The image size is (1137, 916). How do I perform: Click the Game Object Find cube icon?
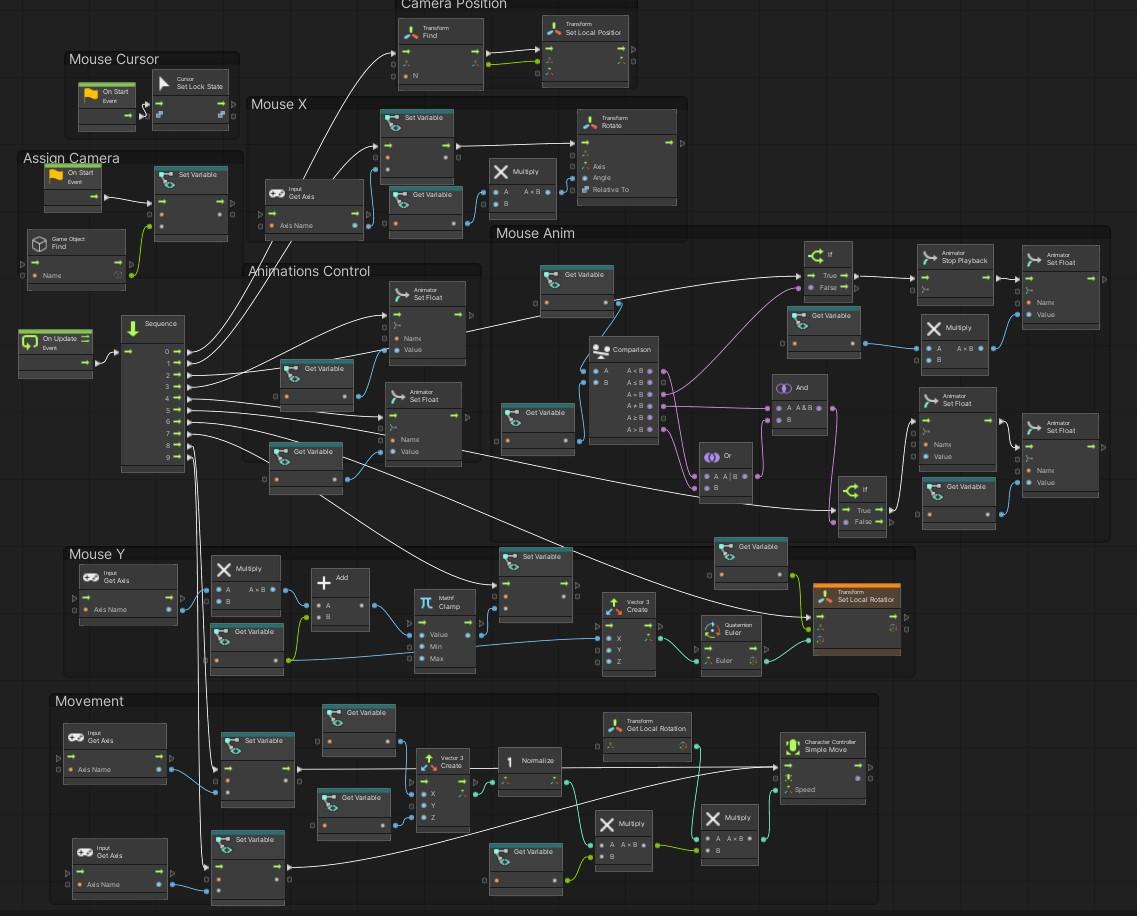tap(39, 244)
